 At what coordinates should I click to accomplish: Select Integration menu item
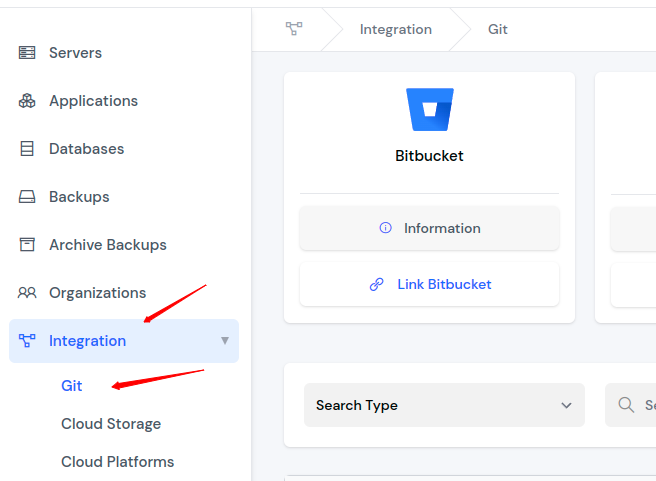click(x=124, y=341)
